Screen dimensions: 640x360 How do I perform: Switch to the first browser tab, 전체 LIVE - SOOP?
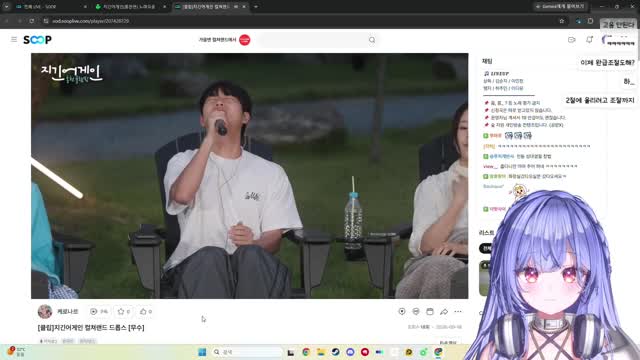click(51, 7)
